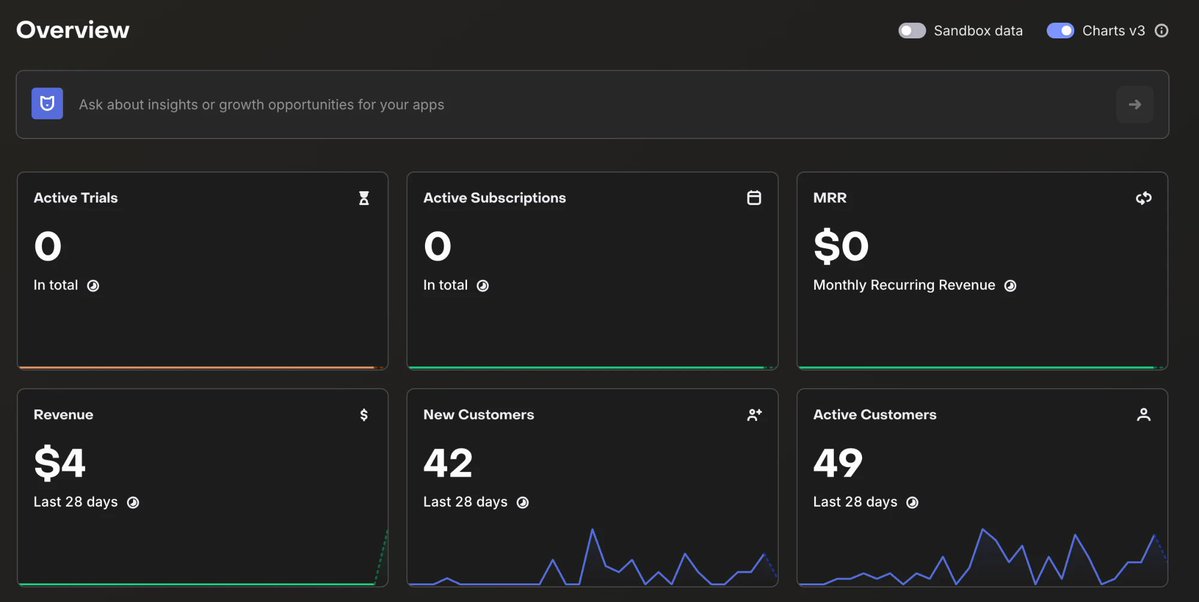Click the Revenue dollar sign icon
Image resolution: width=1199 pixels, height=602 pixels.
point(364,415)
